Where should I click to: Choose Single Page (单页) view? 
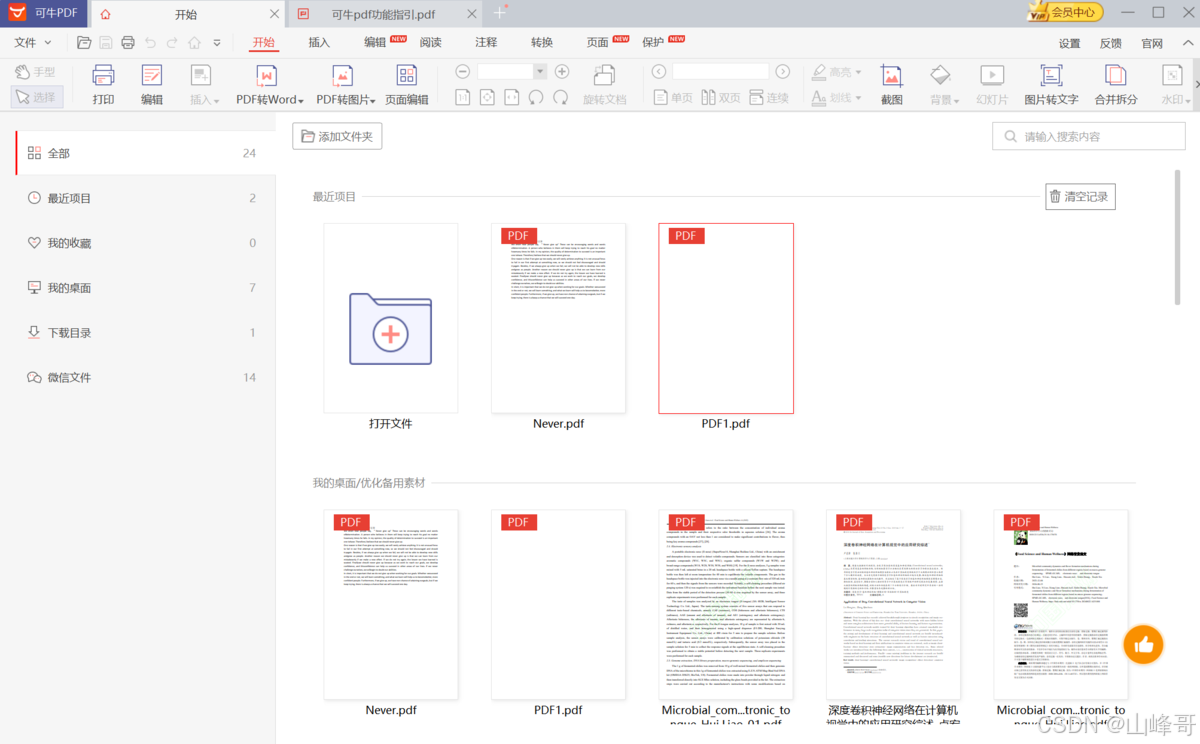pyautogui.click(x=672, y=97)
